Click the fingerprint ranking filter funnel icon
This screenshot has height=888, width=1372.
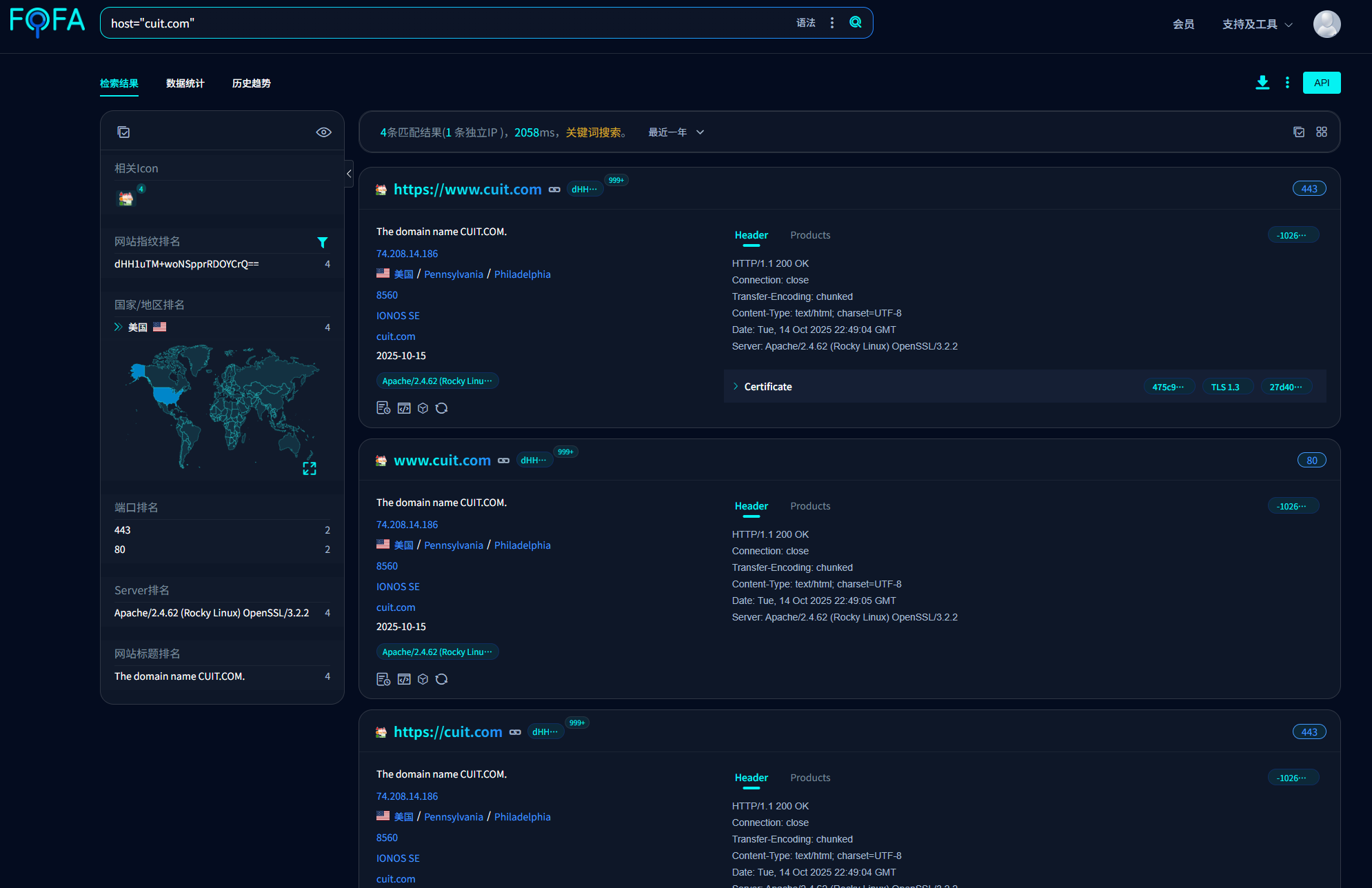pos(322,242)
